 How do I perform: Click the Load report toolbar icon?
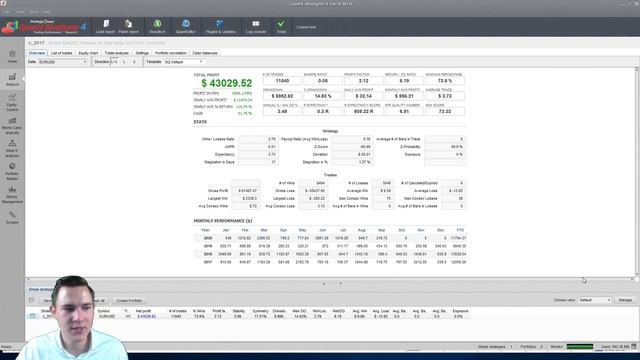105,26
